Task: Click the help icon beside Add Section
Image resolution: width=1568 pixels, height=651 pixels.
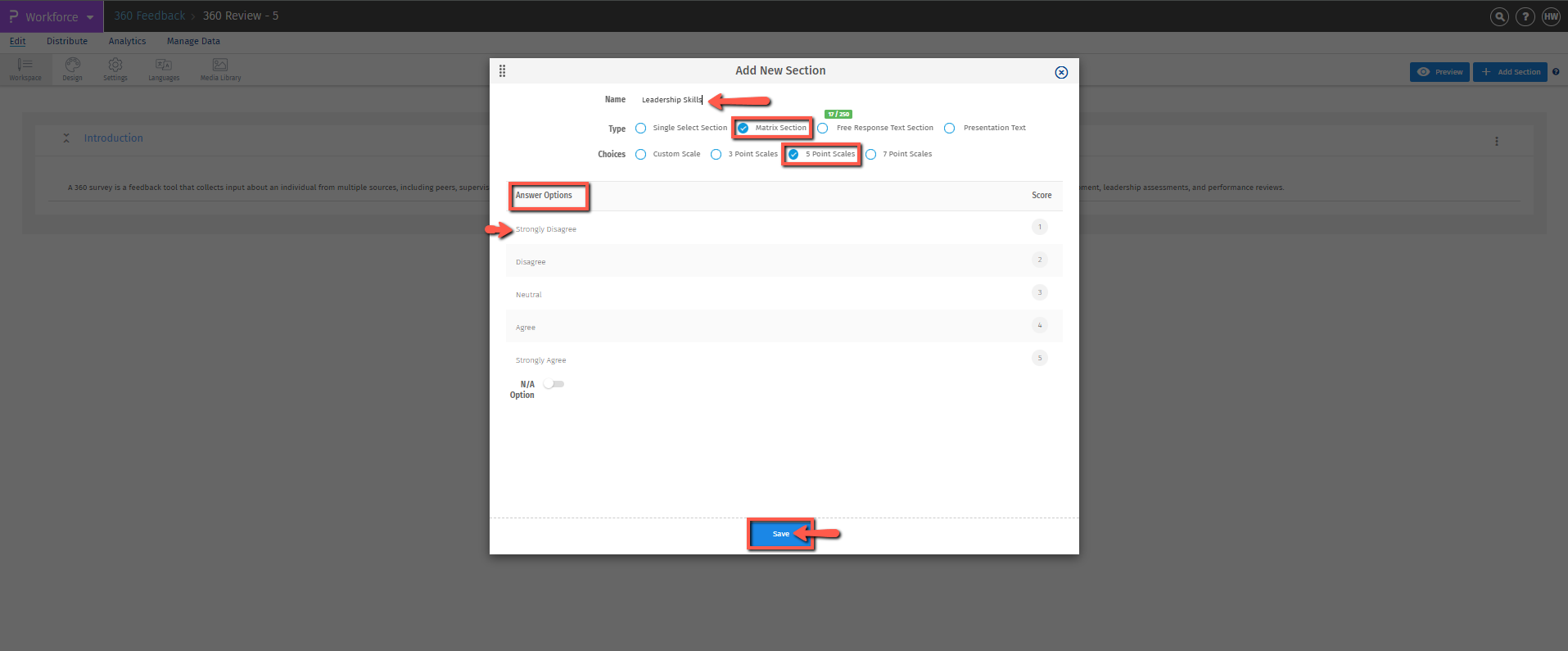Action: [x=1556, y=72]
